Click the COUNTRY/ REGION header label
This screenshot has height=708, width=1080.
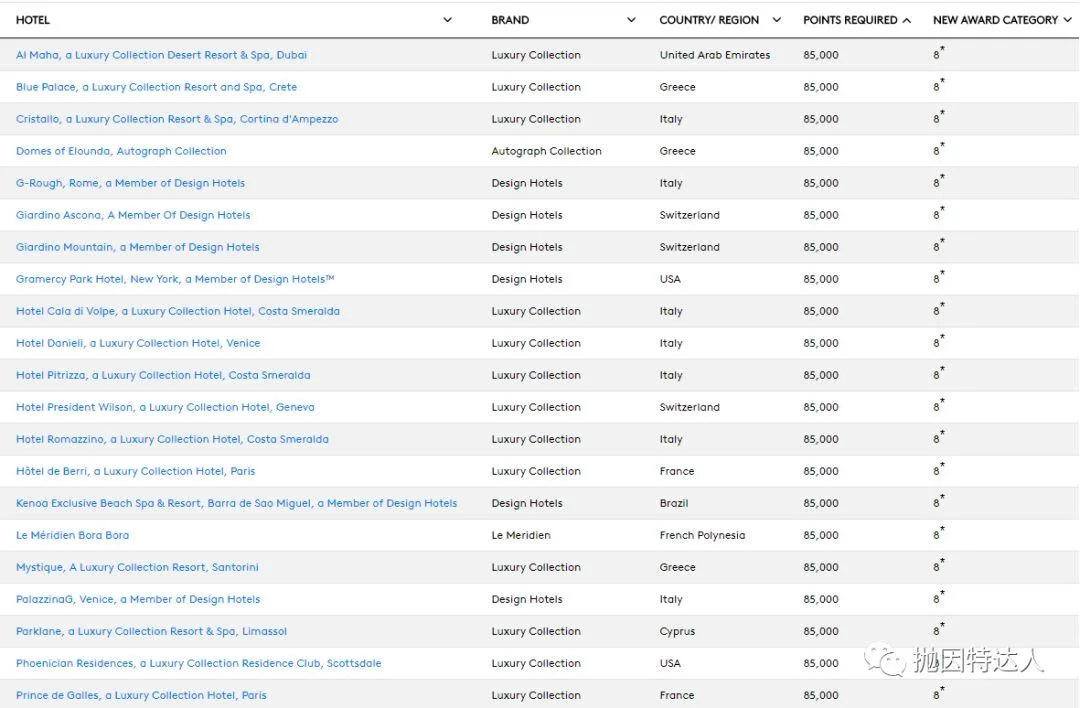point(709,20)
